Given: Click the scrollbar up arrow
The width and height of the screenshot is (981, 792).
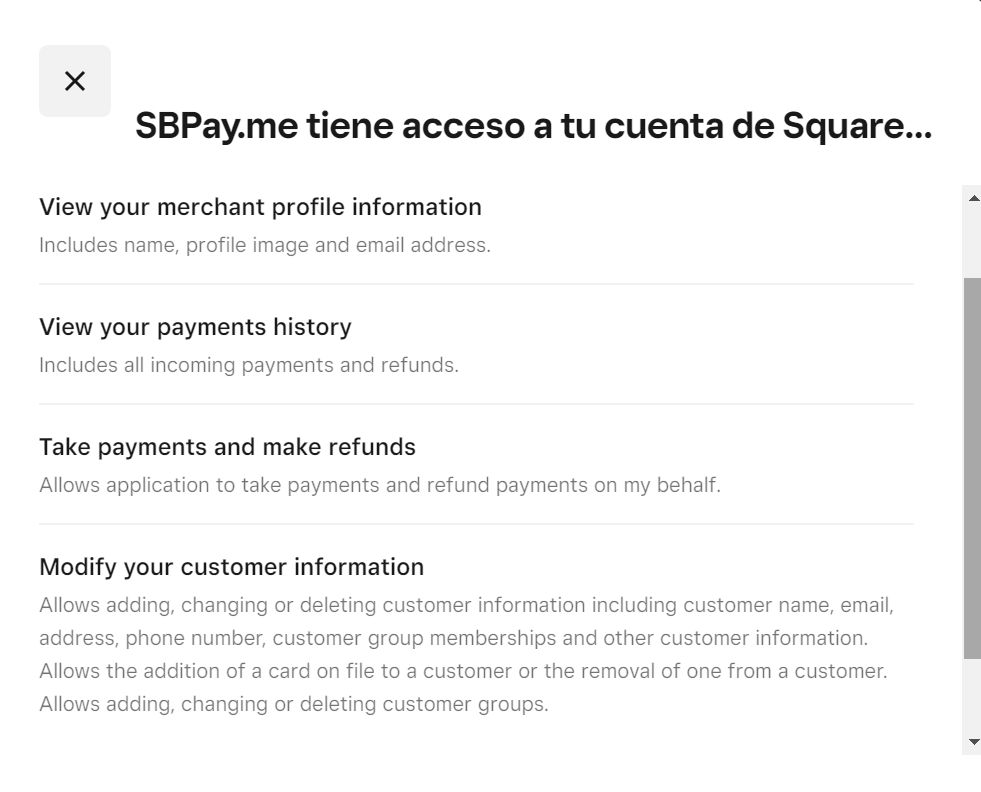Looking at the screenshot, I should [974, 198].
